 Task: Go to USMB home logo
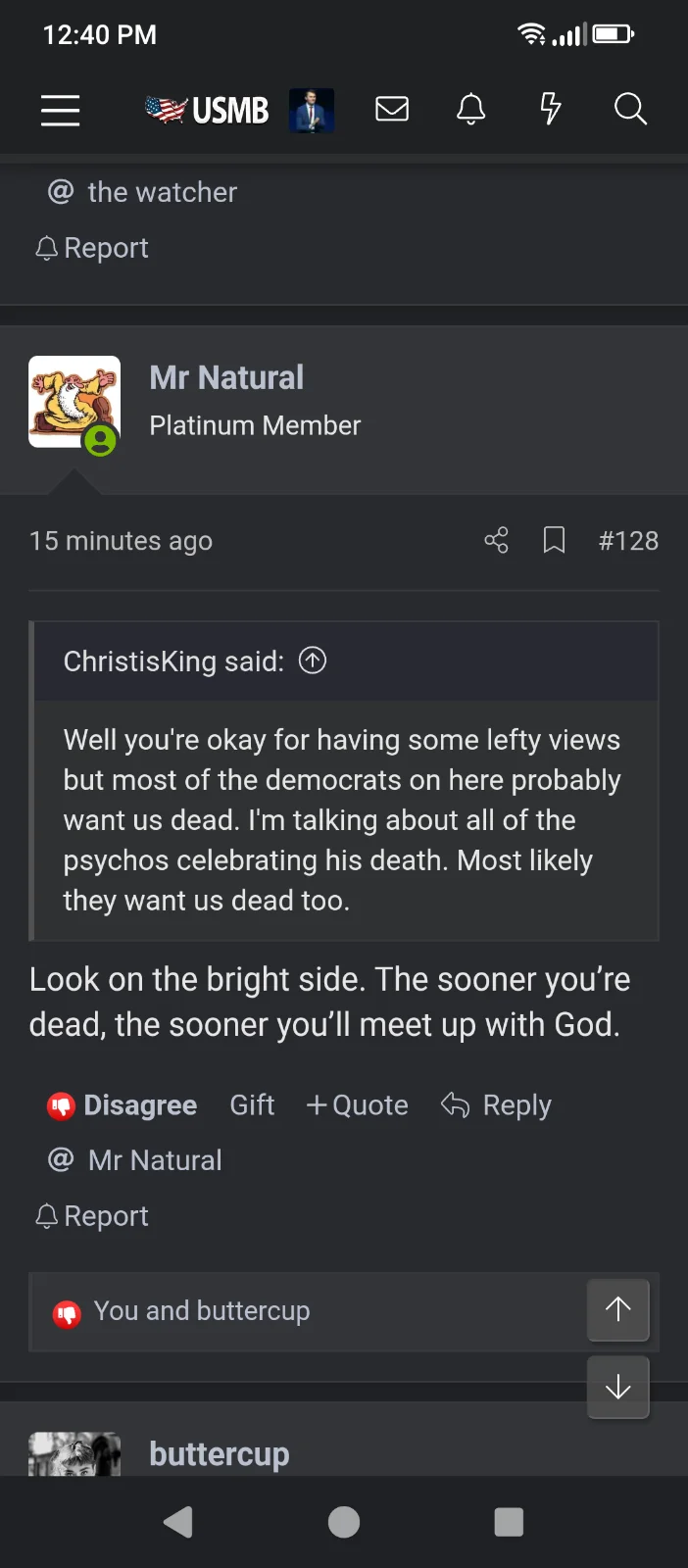click(x=208, y=110)
